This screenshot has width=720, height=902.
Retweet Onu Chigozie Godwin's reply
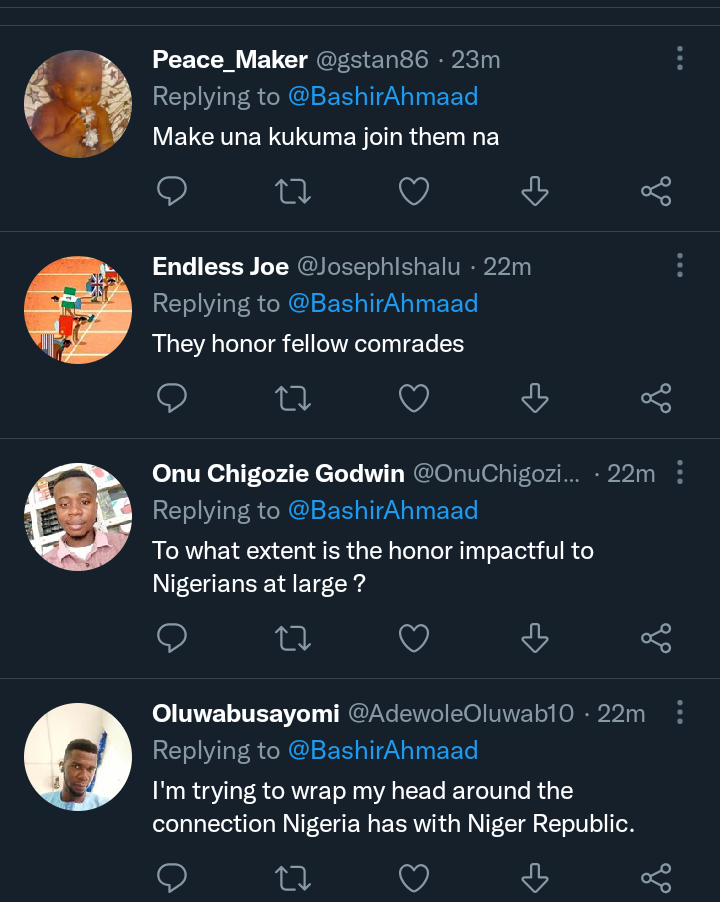(x=293, y=639)
